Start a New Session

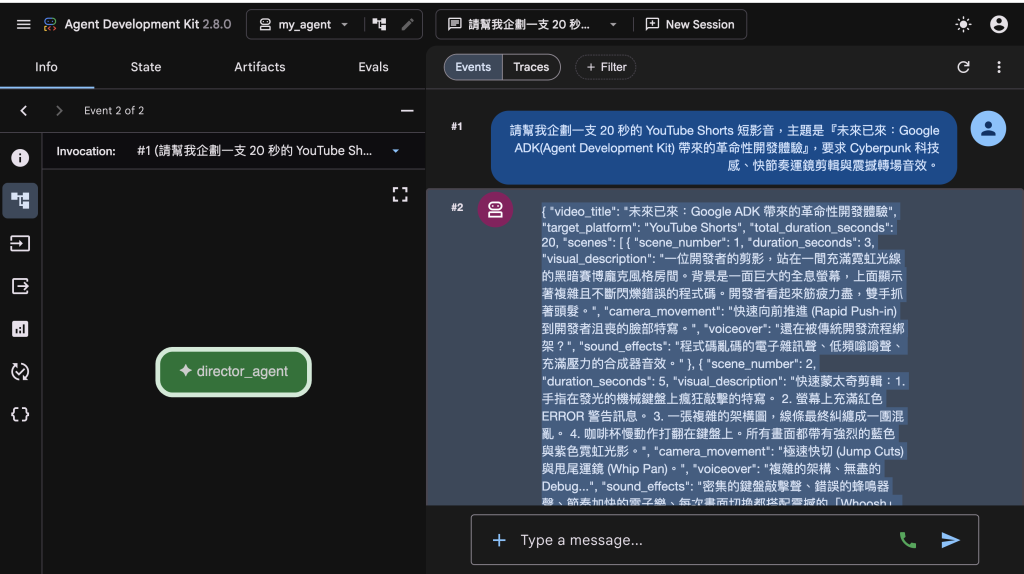pyautogui.click(x=690, y=25)
